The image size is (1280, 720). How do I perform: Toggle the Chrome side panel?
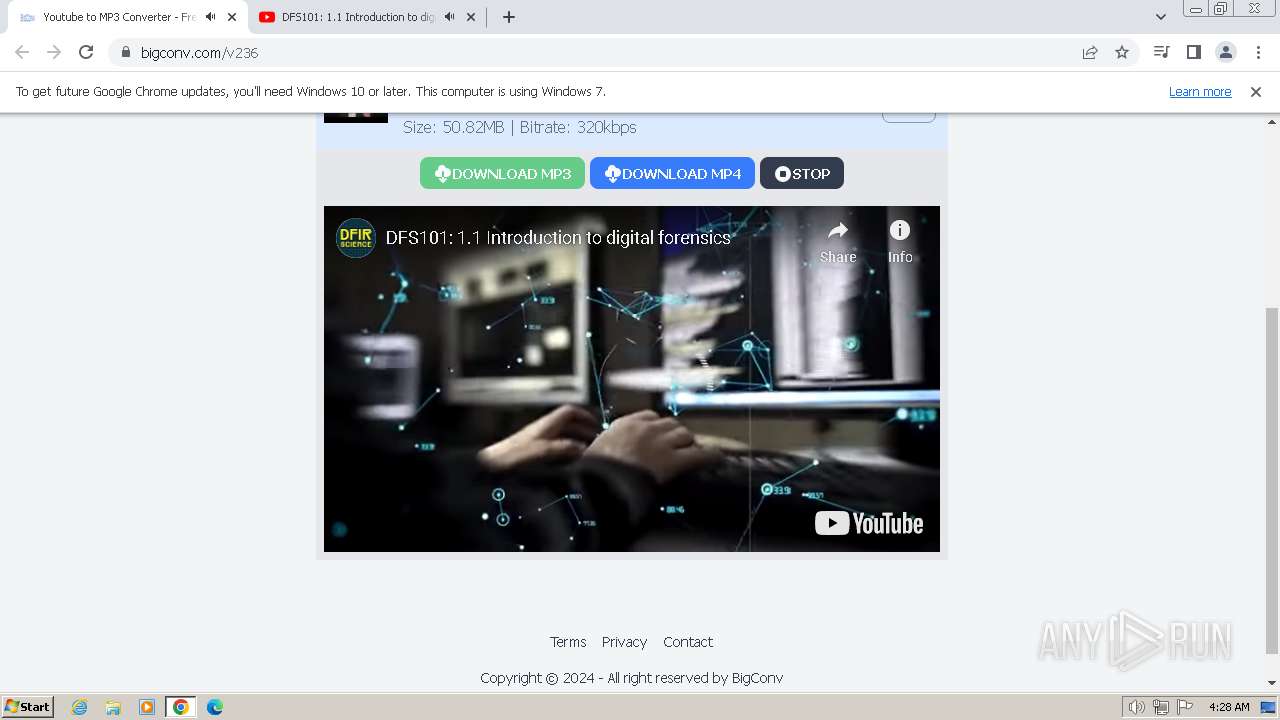pyautogui.click(x=1193, y=52)
